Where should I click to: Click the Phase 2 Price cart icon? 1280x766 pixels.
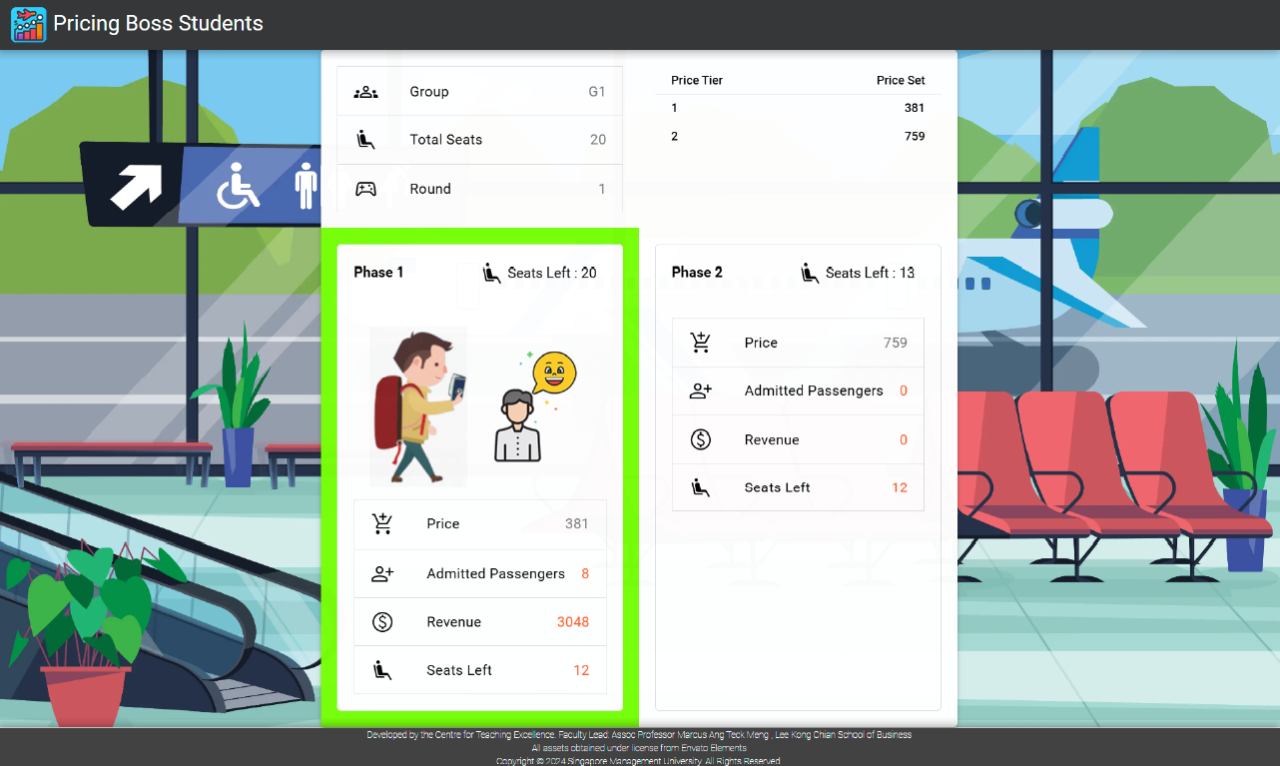[700, 343]
